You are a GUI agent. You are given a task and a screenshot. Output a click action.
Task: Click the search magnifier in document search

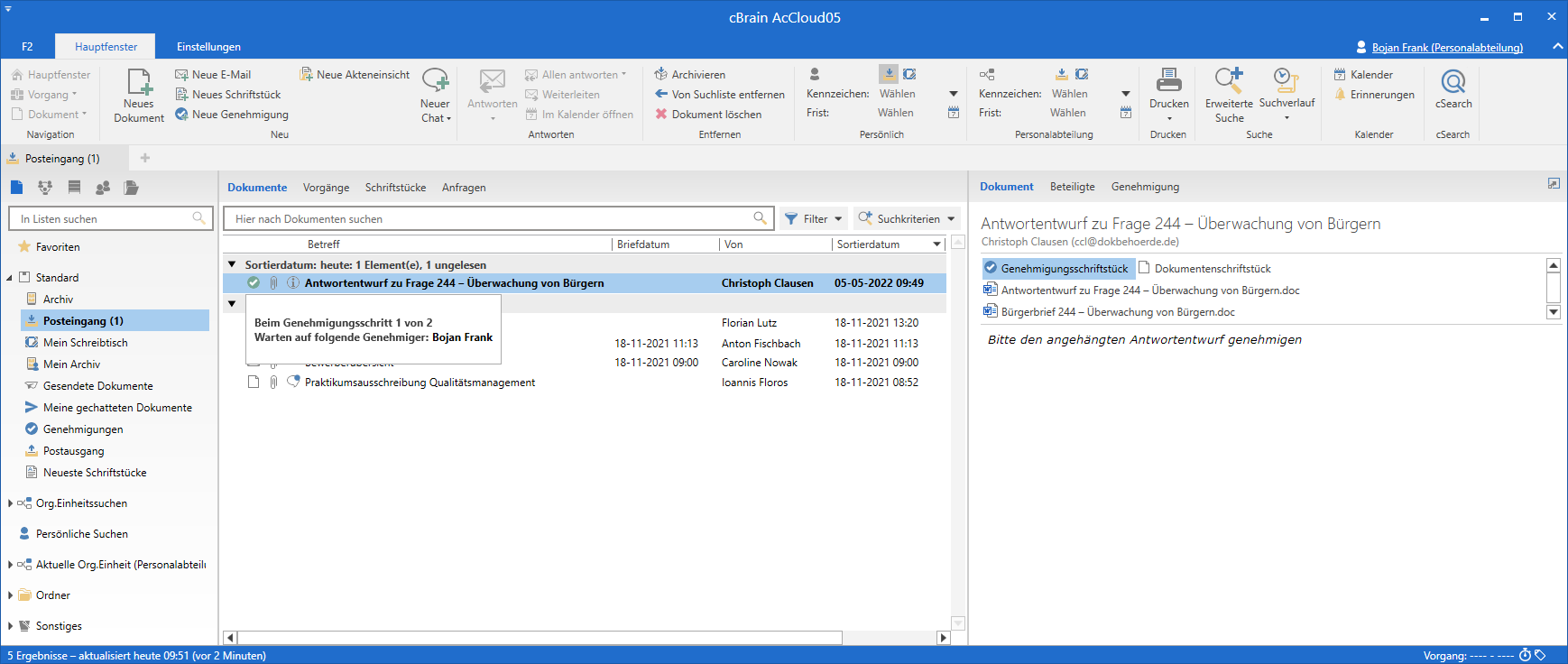pos(760,218)
